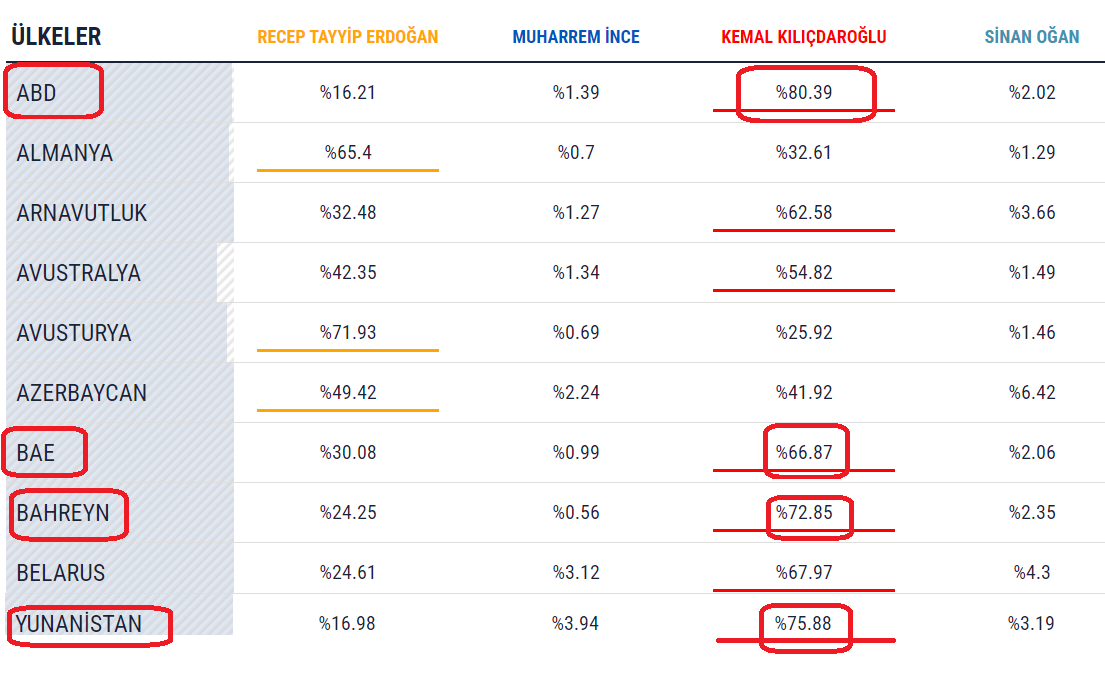1105x679 pixels.
Task: Select the Recep Tayyip Erdoğan column header
Action: click(x=347, y=37)
